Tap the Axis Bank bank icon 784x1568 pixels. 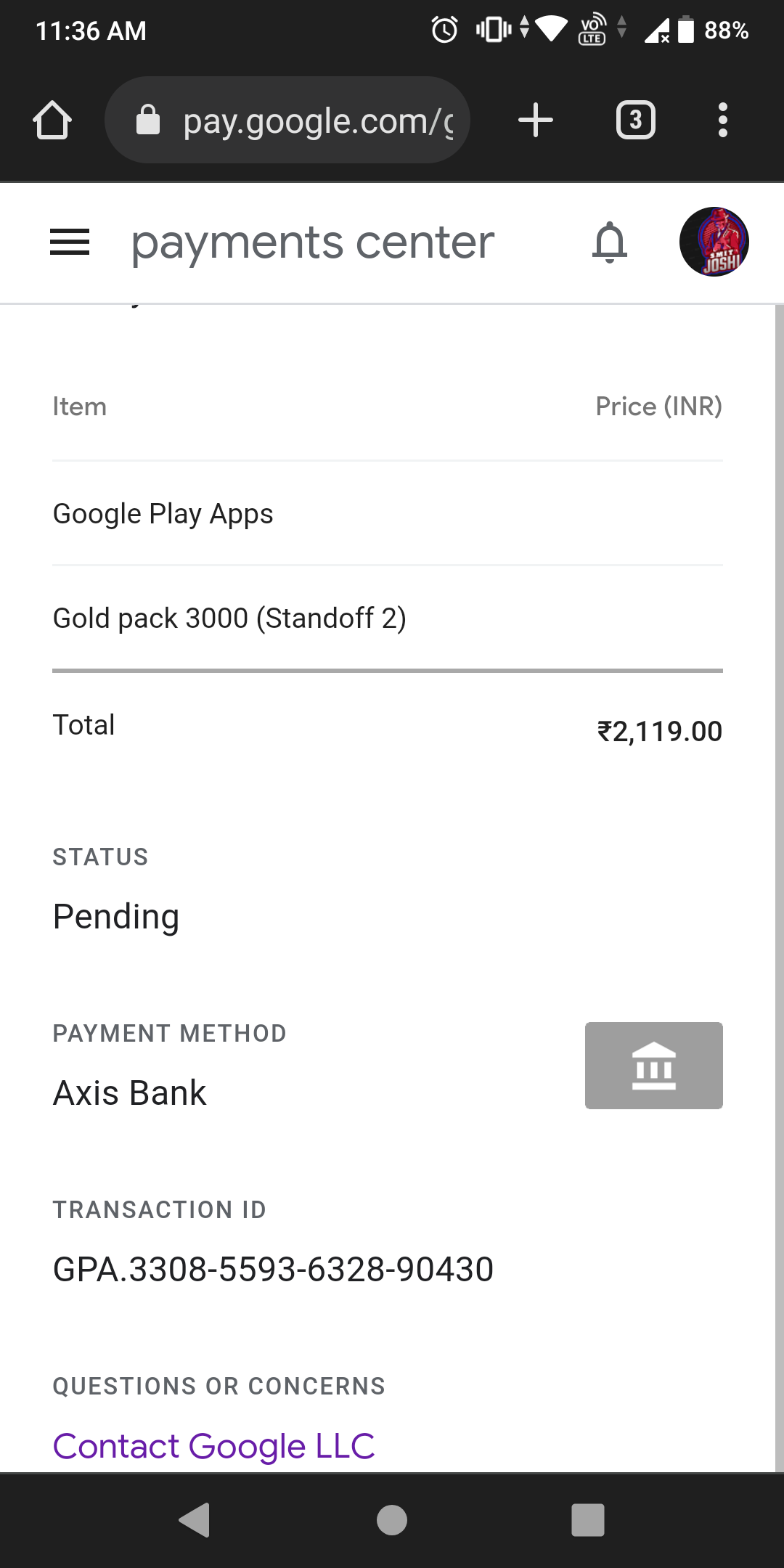[x=654, y=1065]
